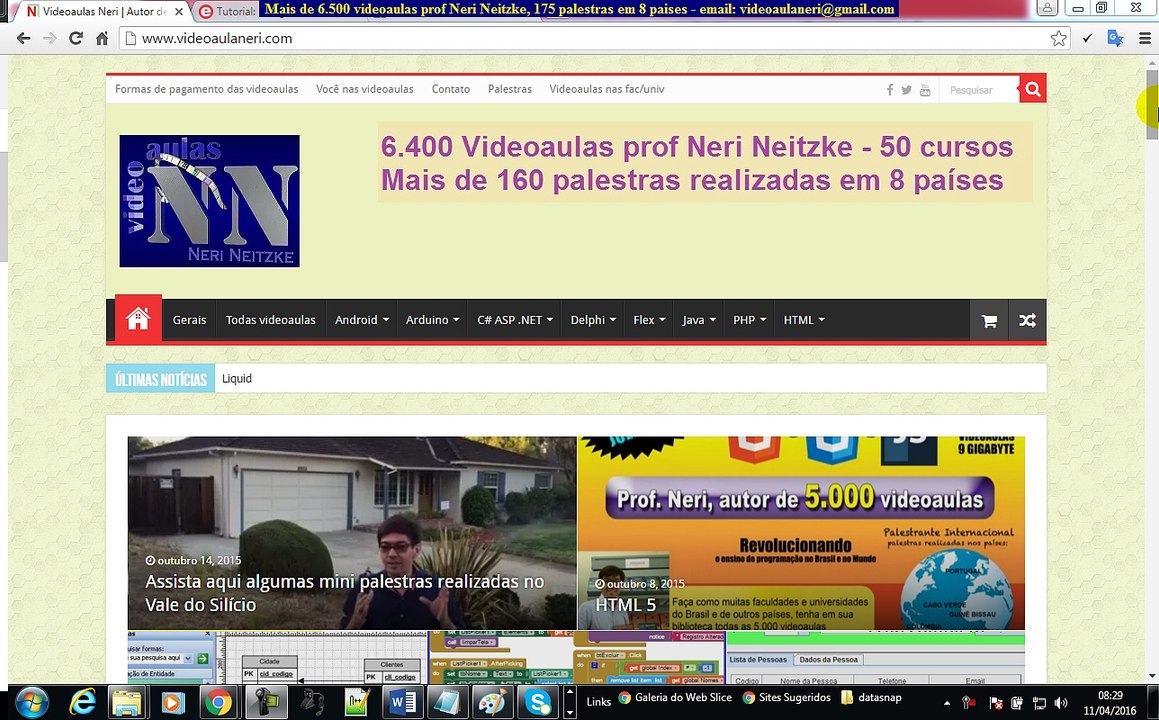Open the Contato link

[x=451, y=89]
